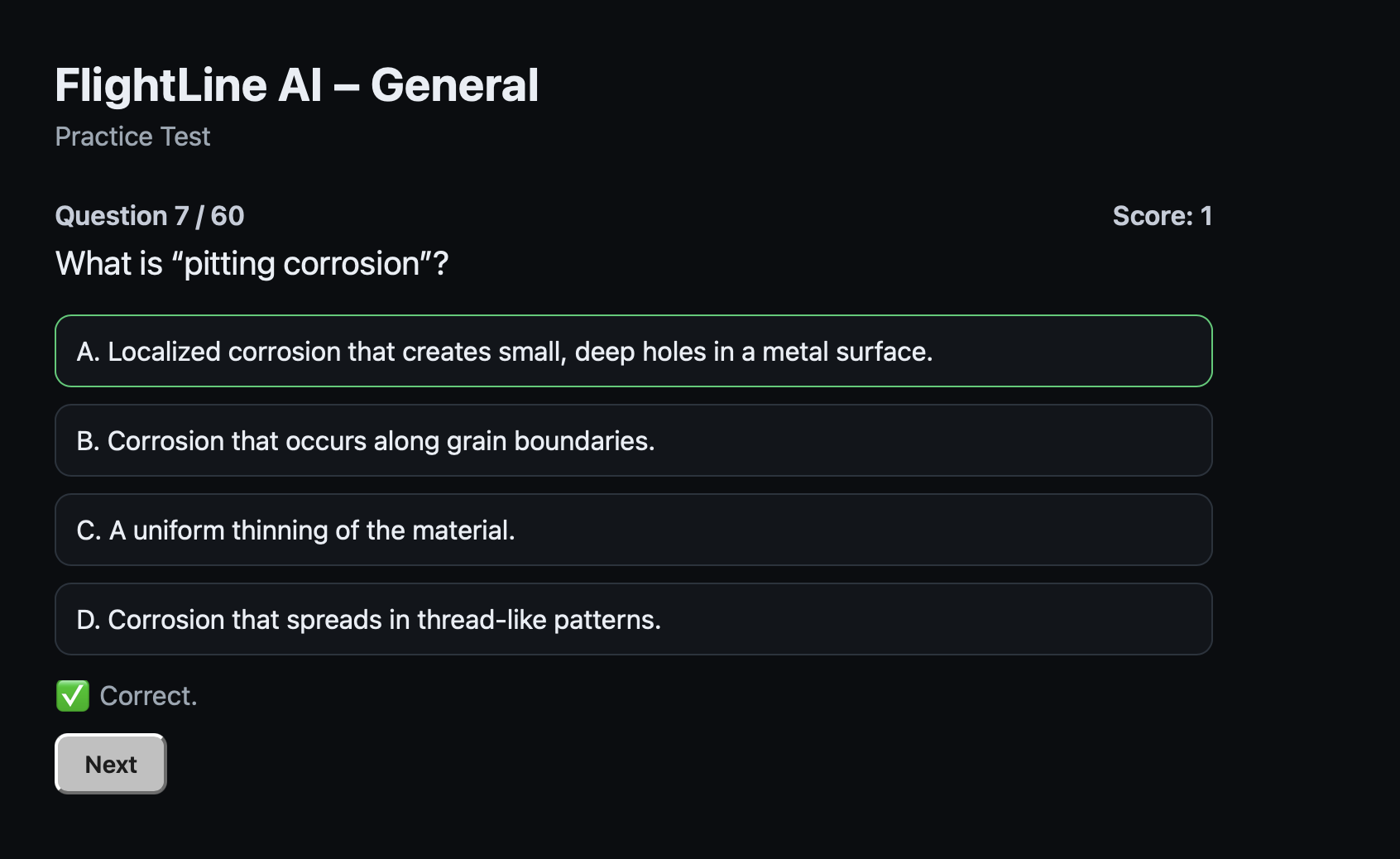The height and width of the screenshot is (859, 1400).
Task: Click the letter "B." of the second answer
Action: [88, 441]
